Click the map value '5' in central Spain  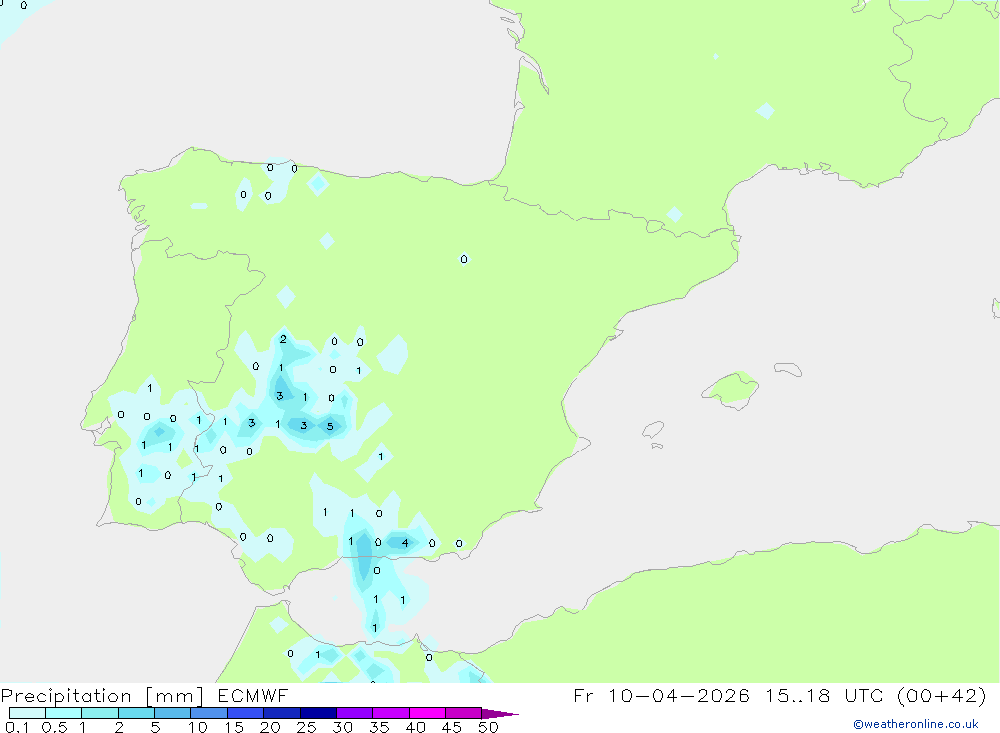[x=330, y=426]
